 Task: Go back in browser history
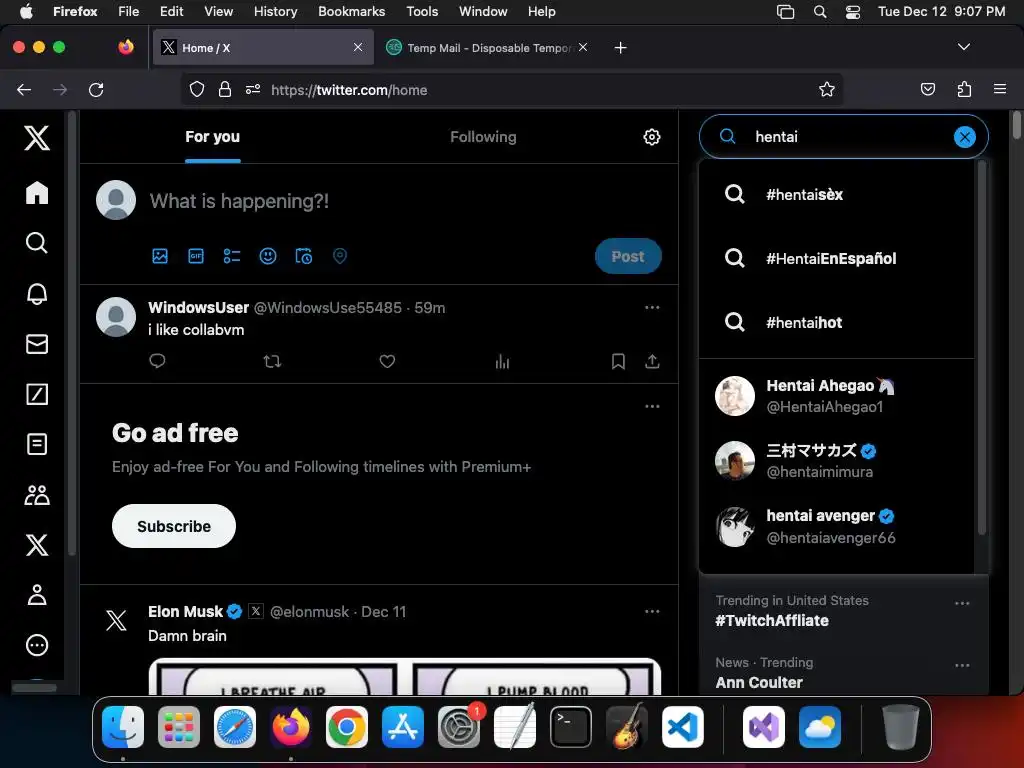coord(24,90)
